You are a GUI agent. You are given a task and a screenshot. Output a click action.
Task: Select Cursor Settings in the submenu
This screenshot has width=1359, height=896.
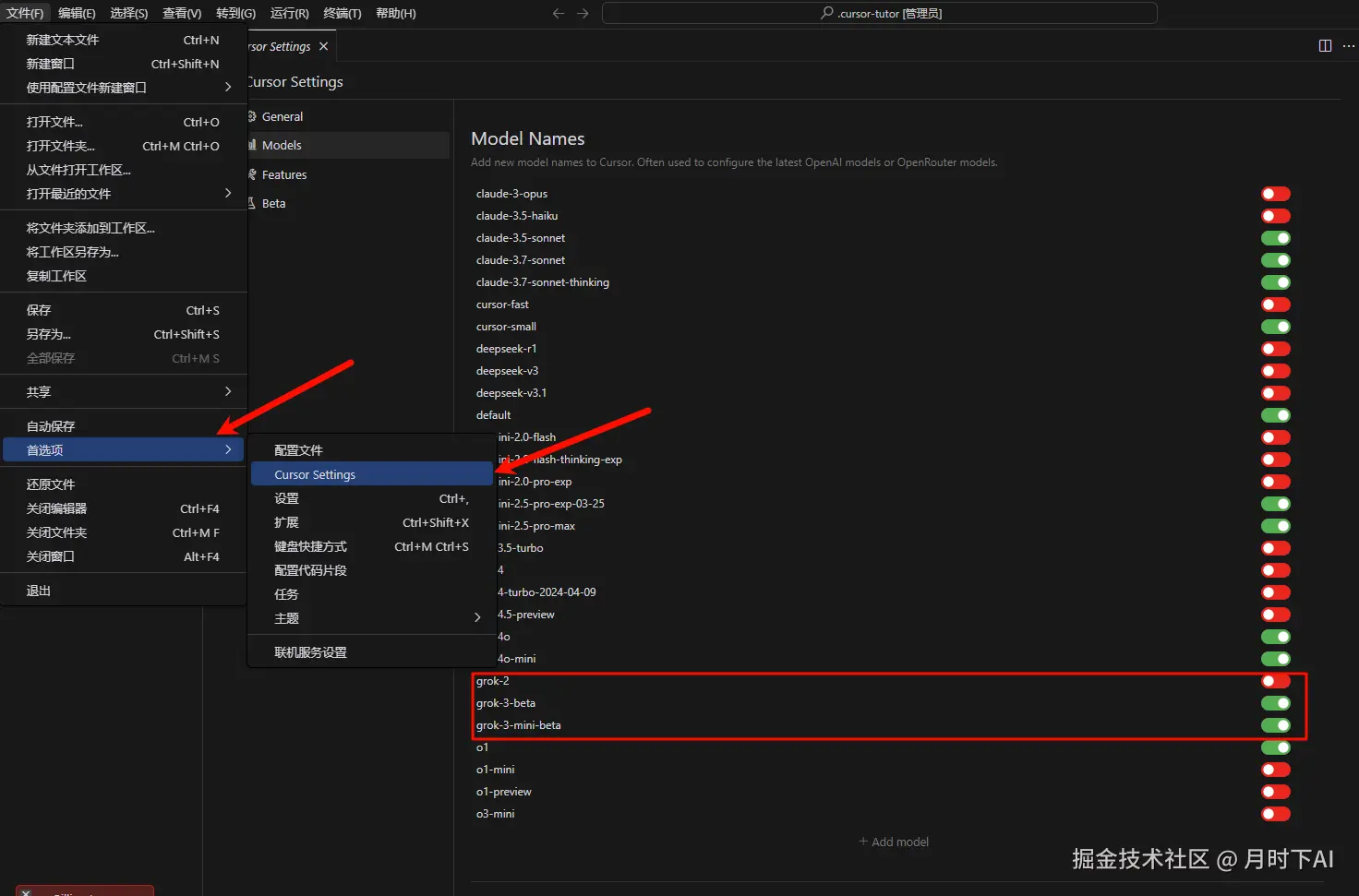372,474
